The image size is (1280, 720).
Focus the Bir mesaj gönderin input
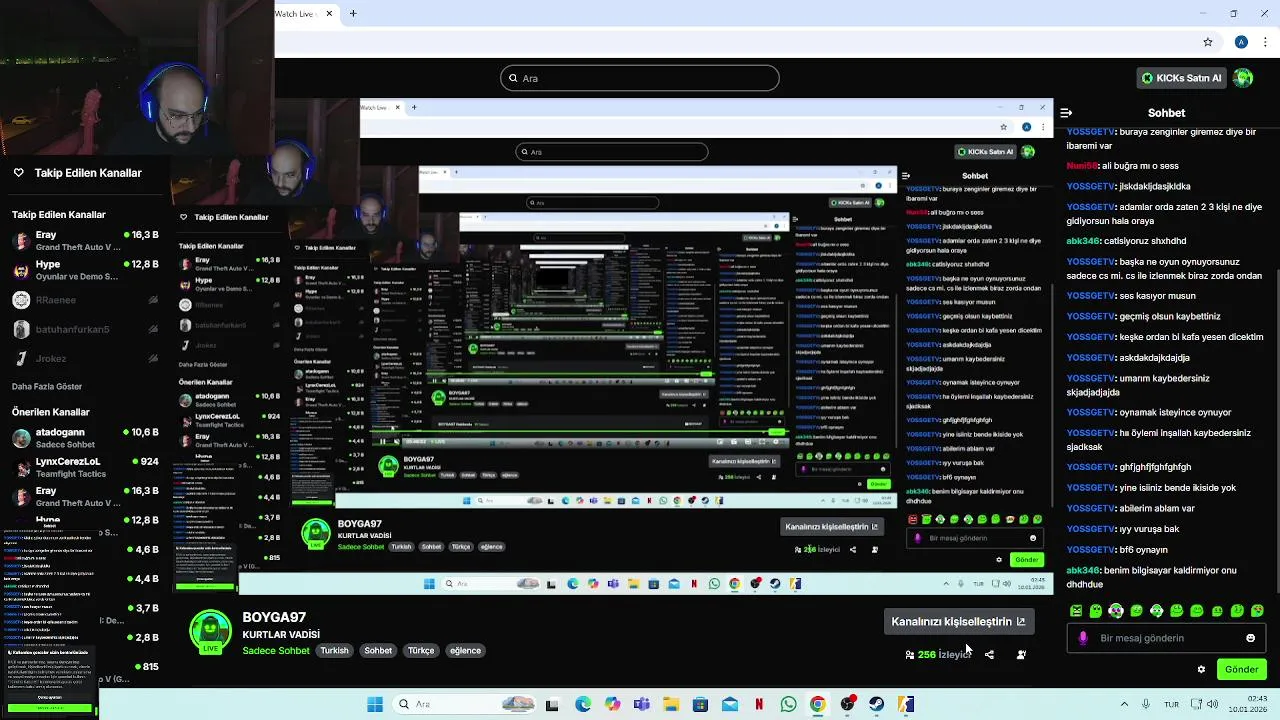tap(1165, 638)
